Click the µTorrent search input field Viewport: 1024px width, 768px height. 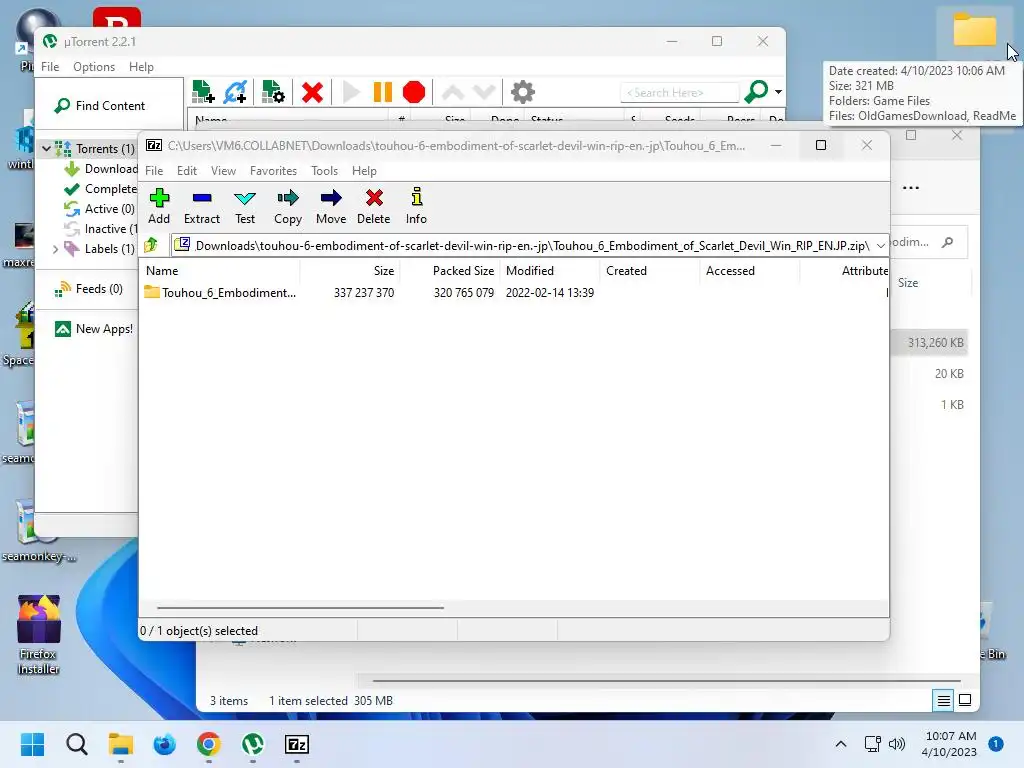pos(679,93)
